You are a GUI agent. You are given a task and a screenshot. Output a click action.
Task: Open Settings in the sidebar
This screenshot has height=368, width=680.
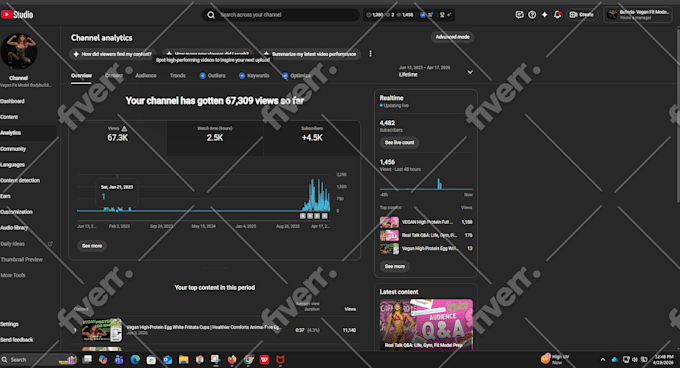pyautogui.click(x=10, y=324)
